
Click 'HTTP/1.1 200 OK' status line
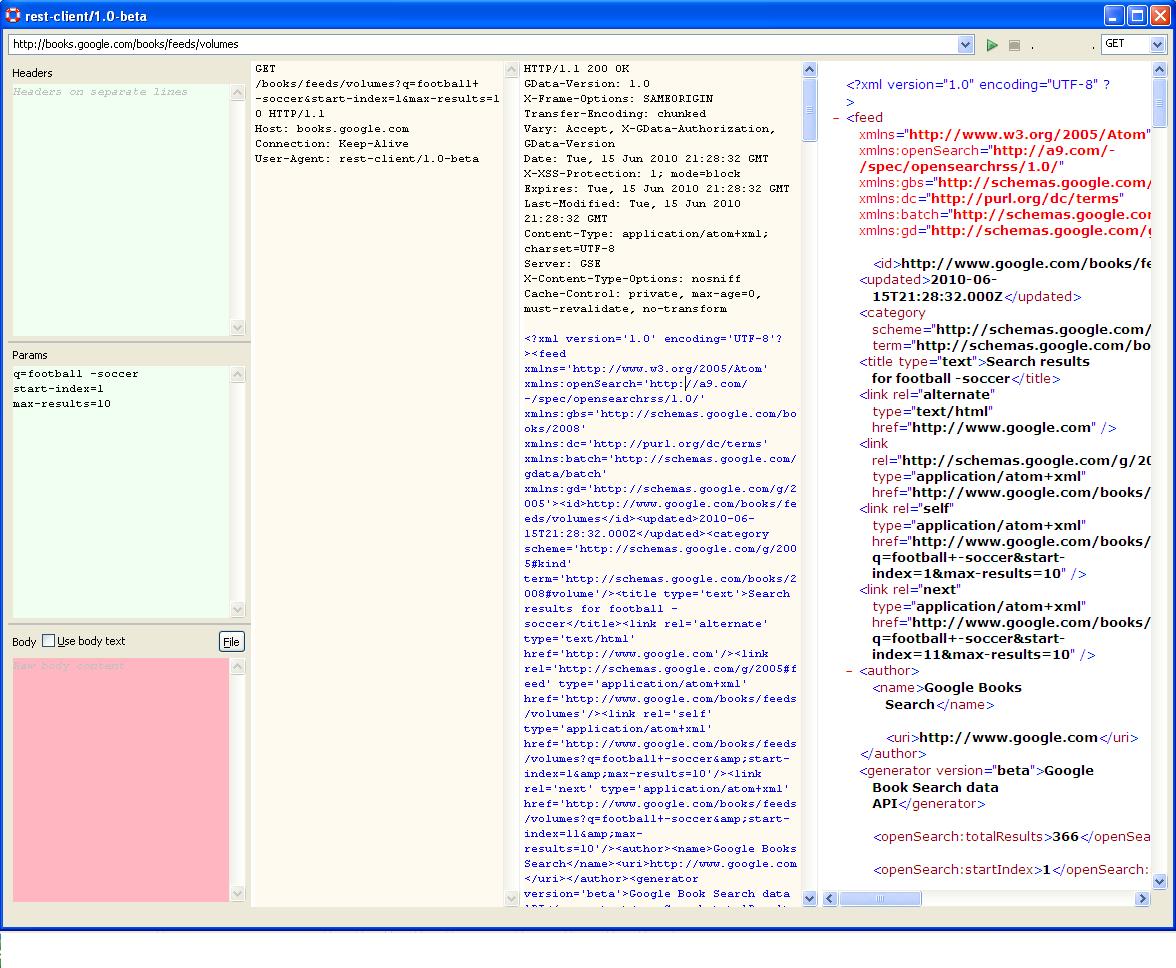(576, 68)
